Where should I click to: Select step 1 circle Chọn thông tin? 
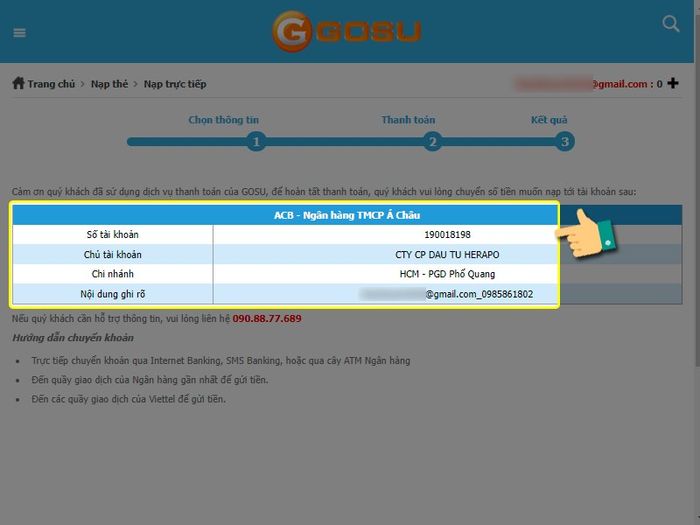(256, 142)
